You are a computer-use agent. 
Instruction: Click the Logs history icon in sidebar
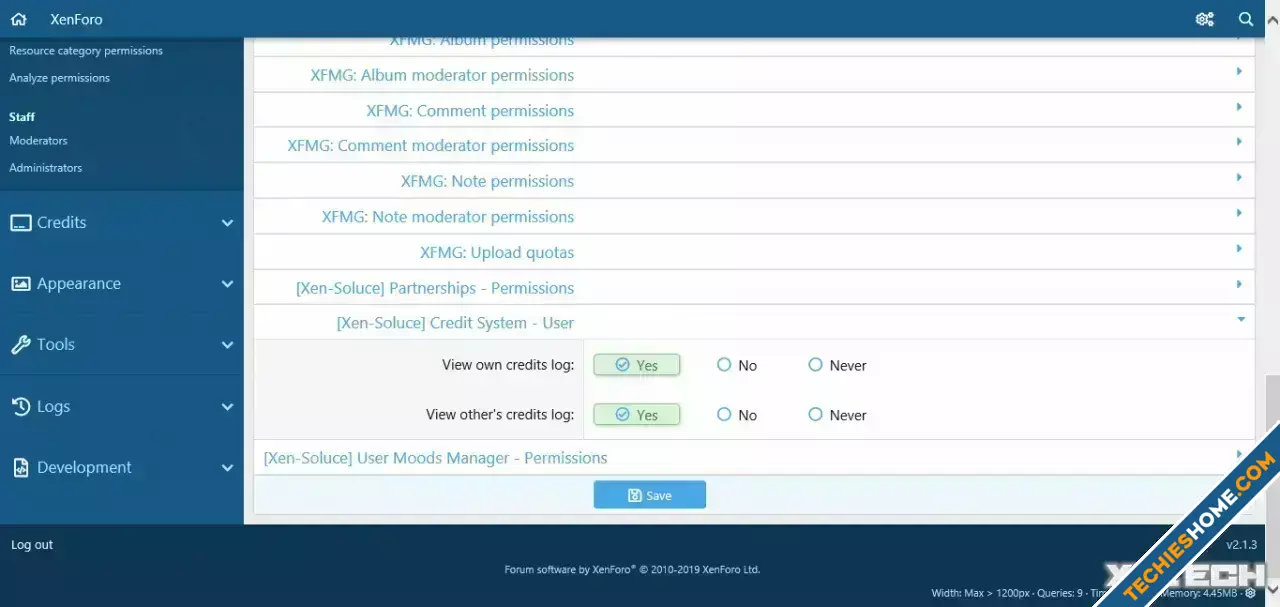(21, 407)
